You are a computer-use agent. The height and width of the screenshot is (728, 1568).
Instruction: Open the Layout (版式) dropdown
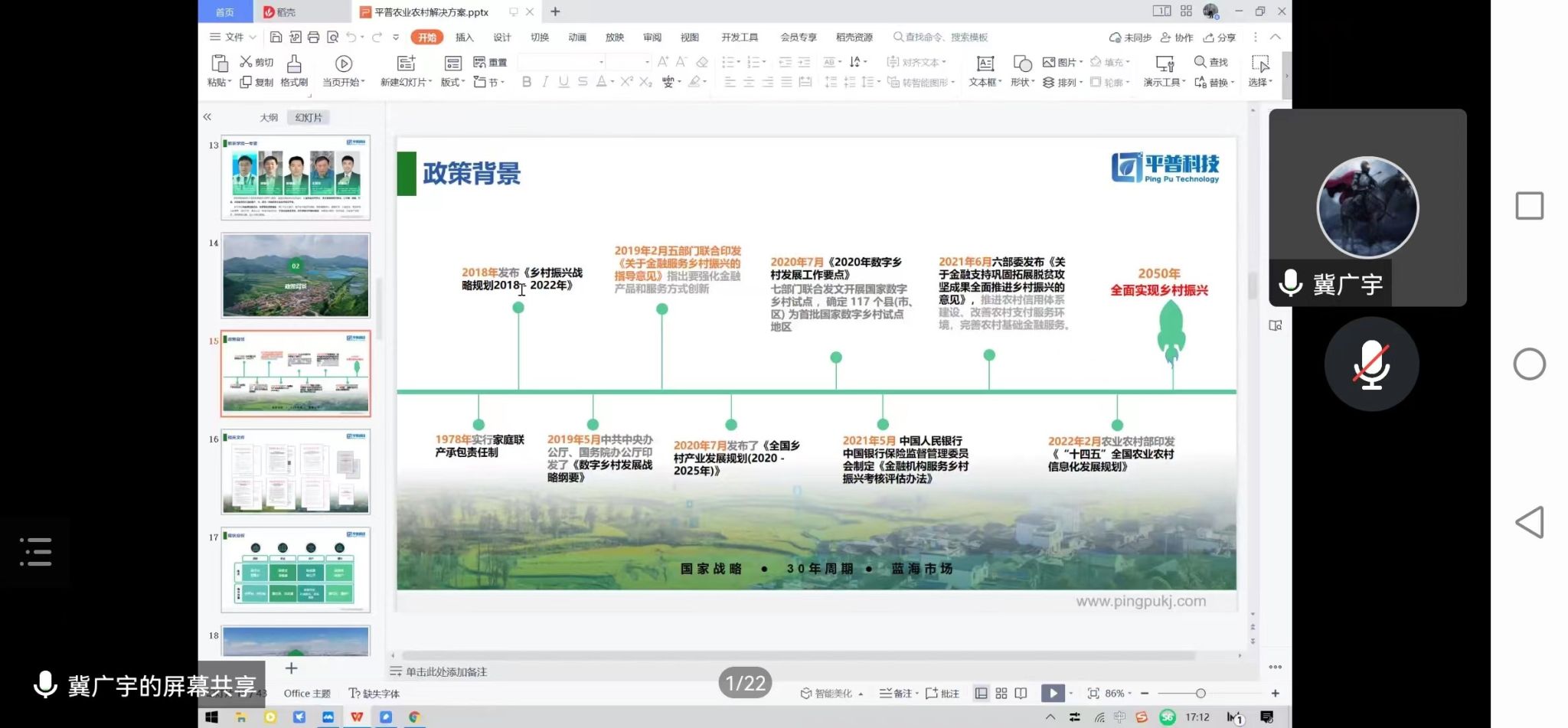point(453,83)
